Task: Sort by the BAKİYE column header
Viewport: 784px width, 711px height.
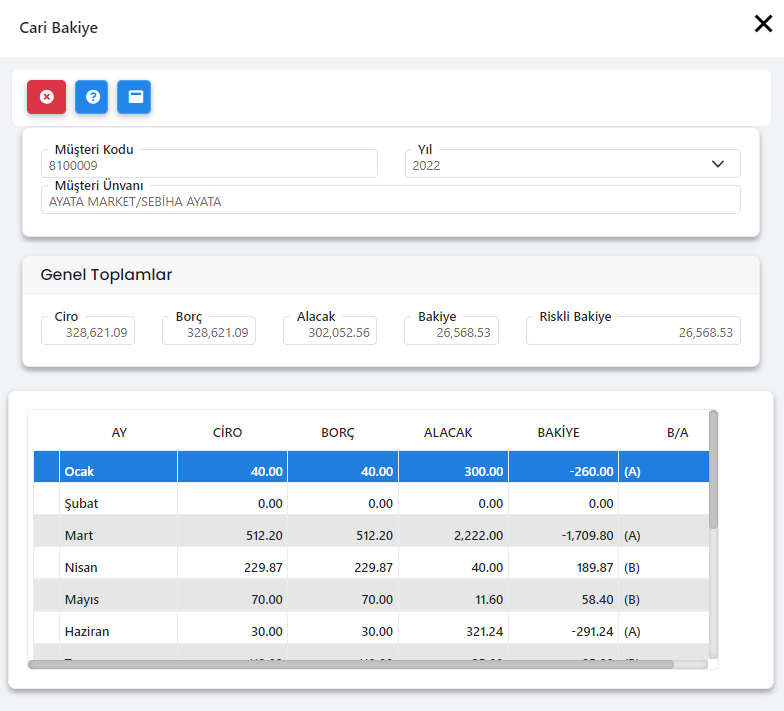Action: tap(558, 433)
